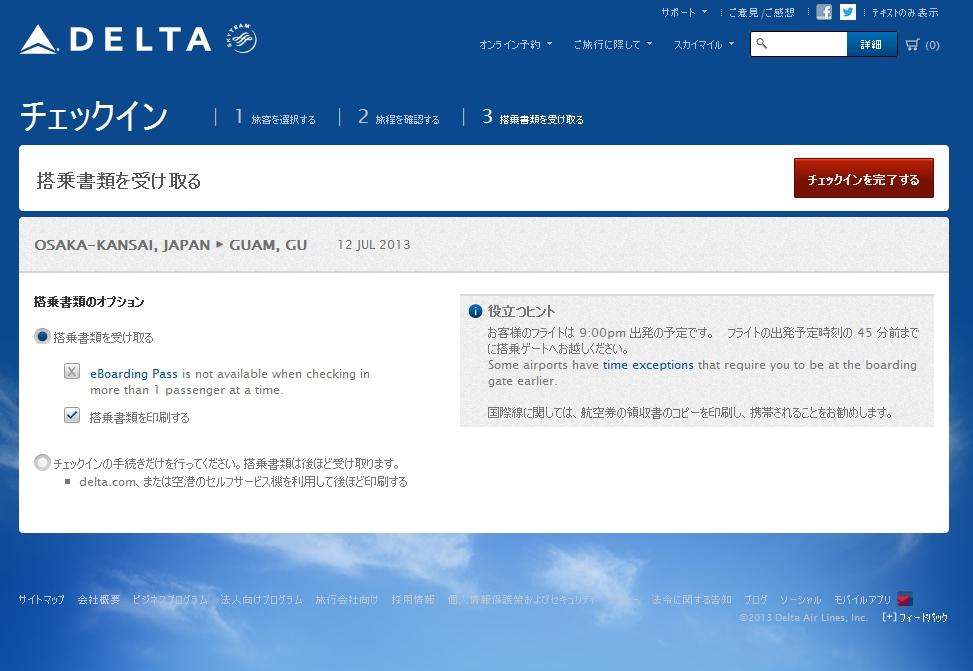Open the shopping cart icon
This screenshot has height=671, width=973.
click(912, 44)
